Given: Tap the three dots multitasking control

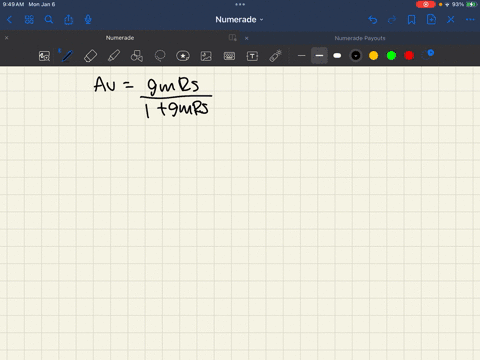Looking at the screenshot, I should pos(240,4).
